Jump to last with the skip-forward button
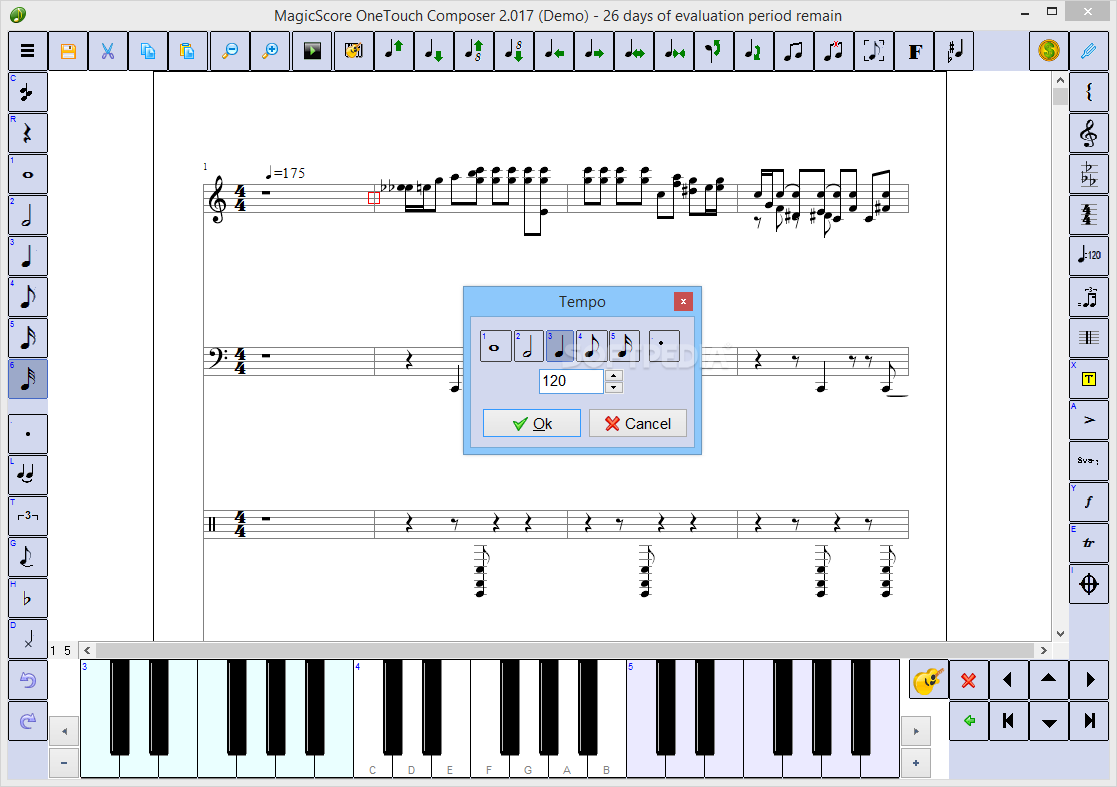This screenshot has height=787, width=1117. pos(1089,721)
